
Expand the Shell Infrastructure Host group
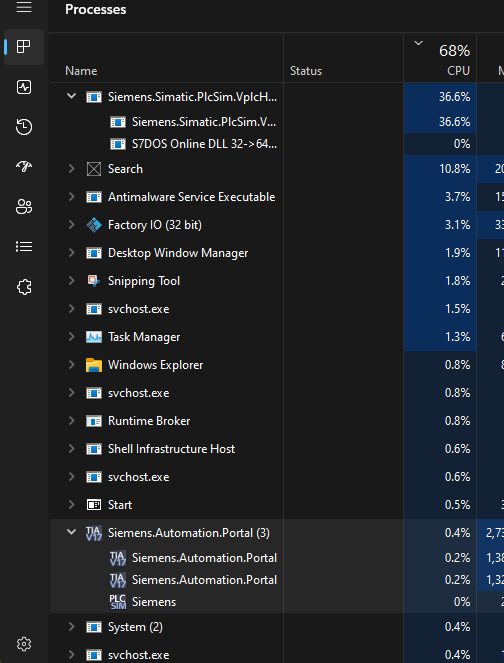click(x=71, y=449)
